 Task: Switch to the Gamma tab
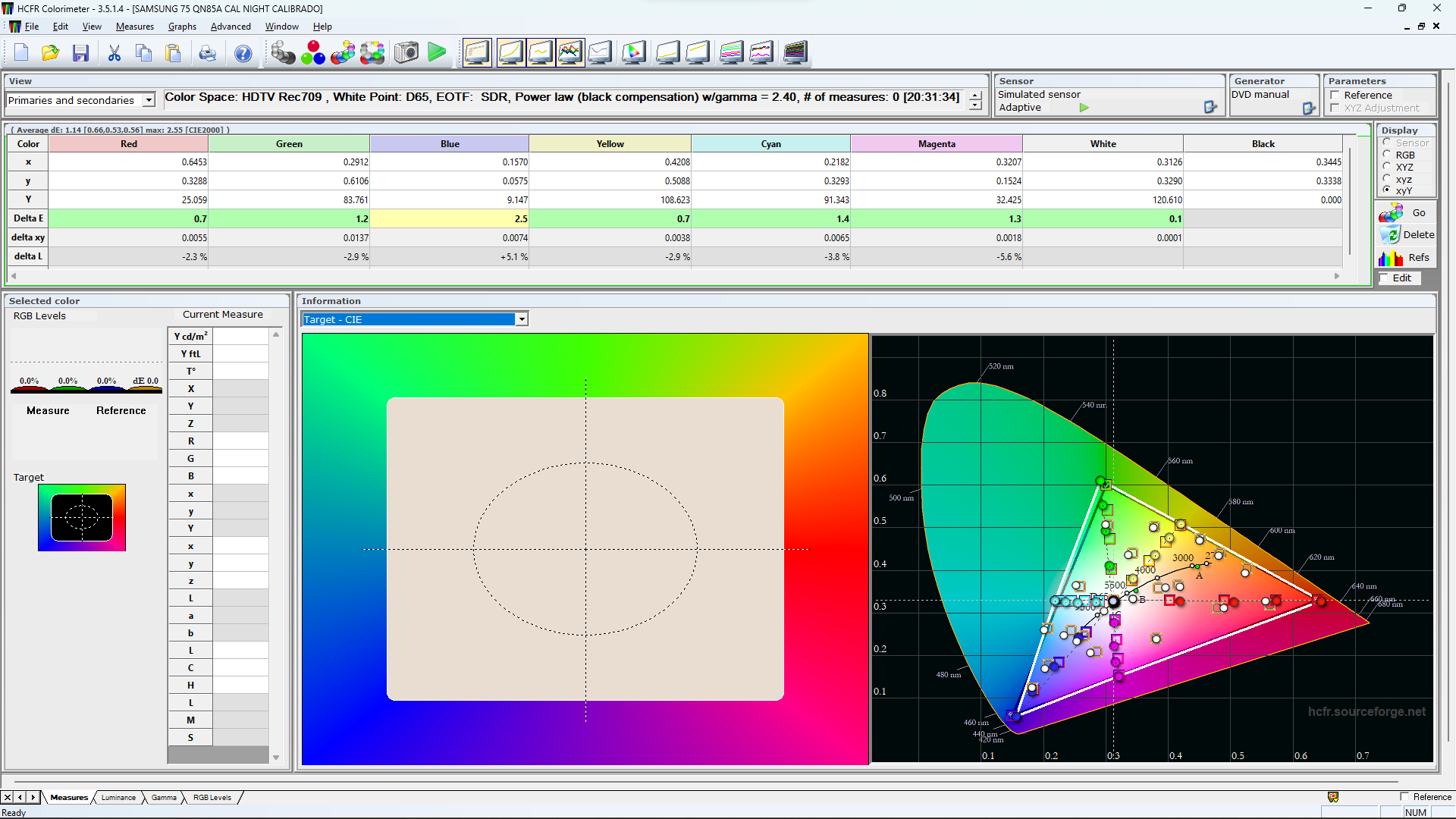coord(163,798)
